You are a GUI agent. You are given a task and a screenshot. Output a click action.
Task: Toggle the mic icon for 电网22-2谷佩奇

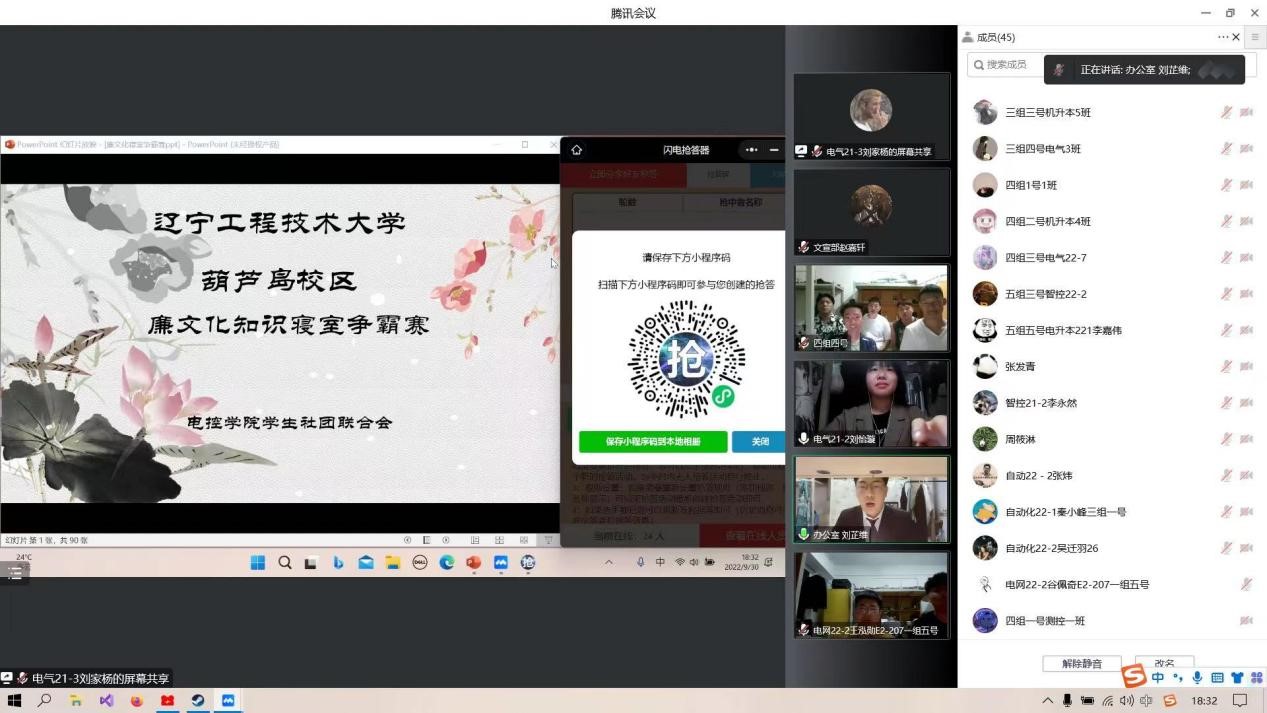1246,585
